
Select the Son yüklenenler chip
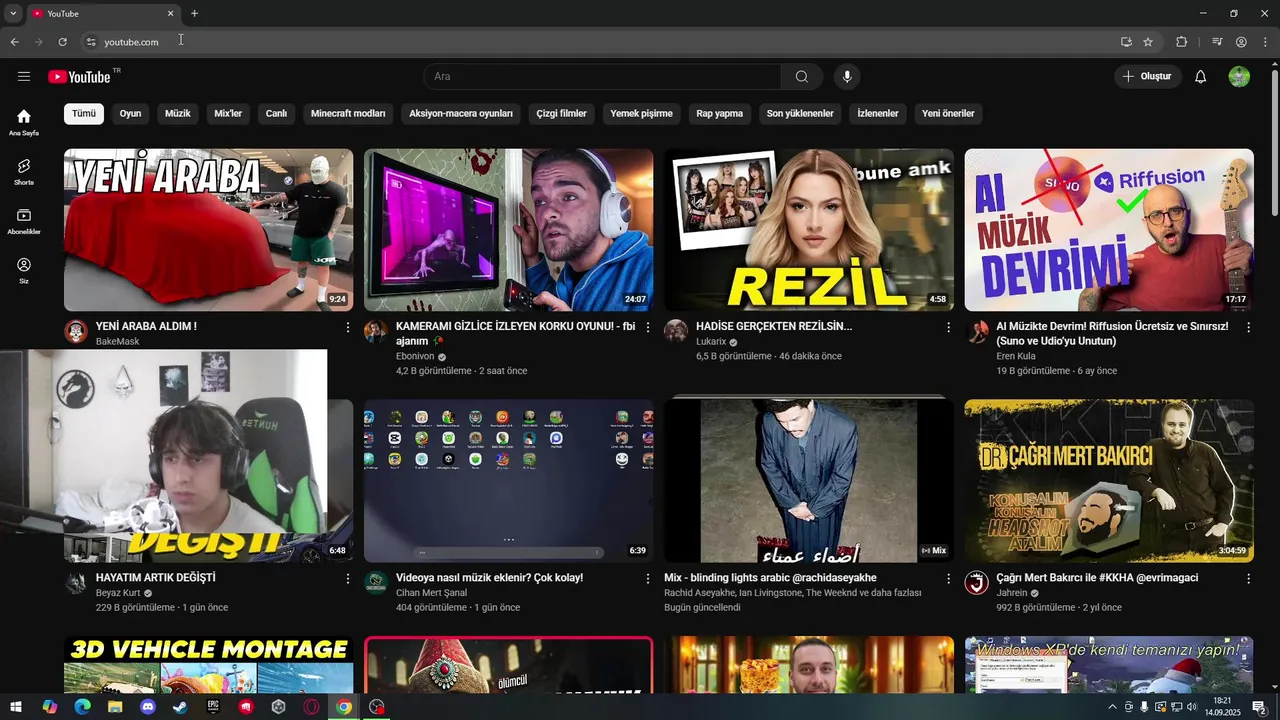pyautogui.click(x=800, y=114)
